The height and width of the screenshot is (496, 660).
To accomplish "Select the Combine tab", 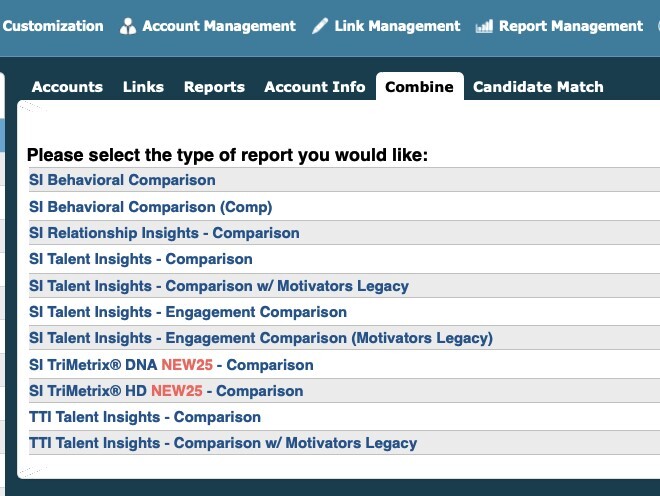I will click(420, 87).
